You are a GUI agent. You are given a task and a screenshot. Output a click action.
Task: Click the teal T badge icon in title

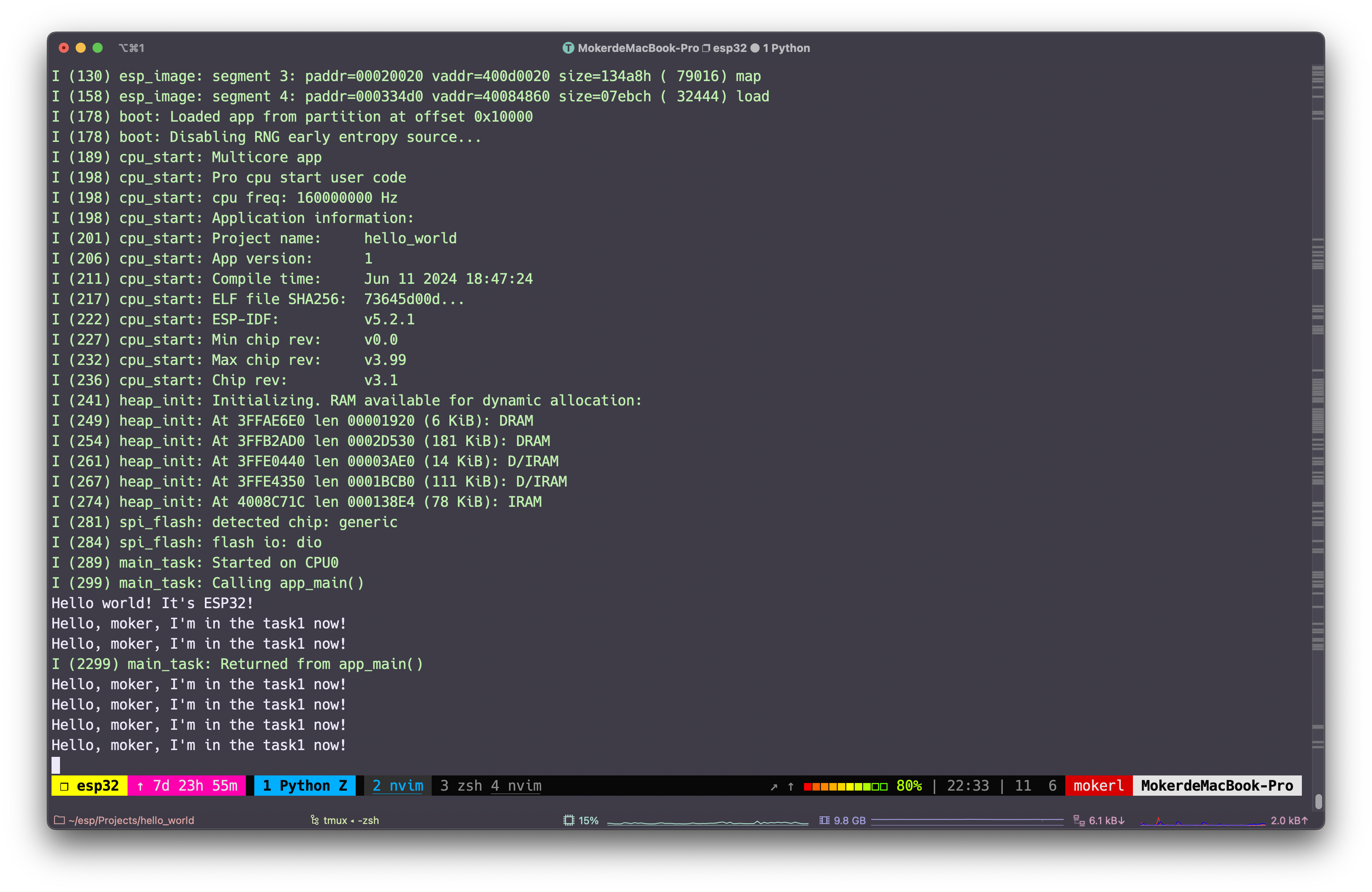tap(568, 48)
